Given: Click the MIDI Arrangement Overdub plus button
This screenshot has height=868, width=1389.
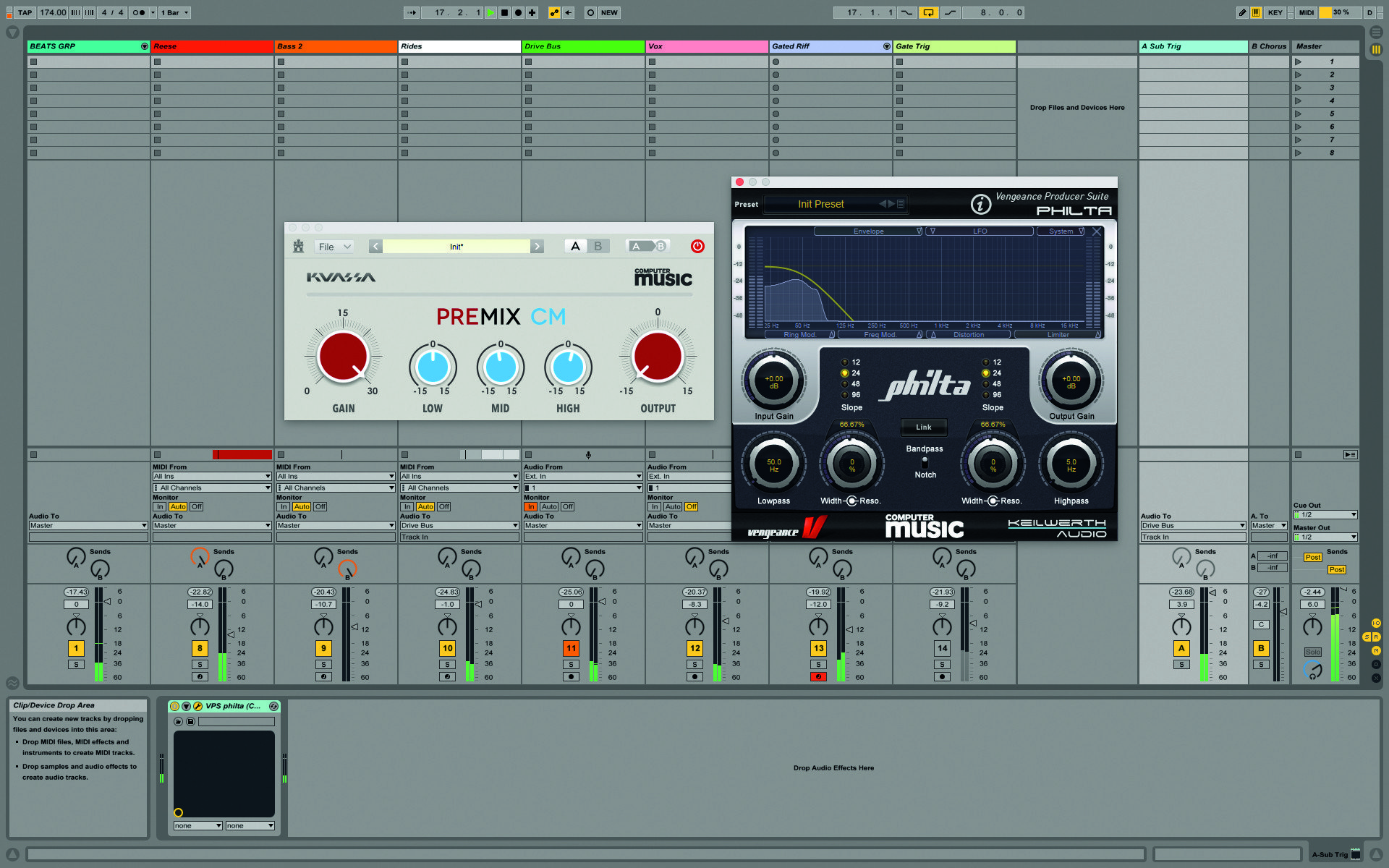Looking at the screenshot, I should click(x=532, y=12).
